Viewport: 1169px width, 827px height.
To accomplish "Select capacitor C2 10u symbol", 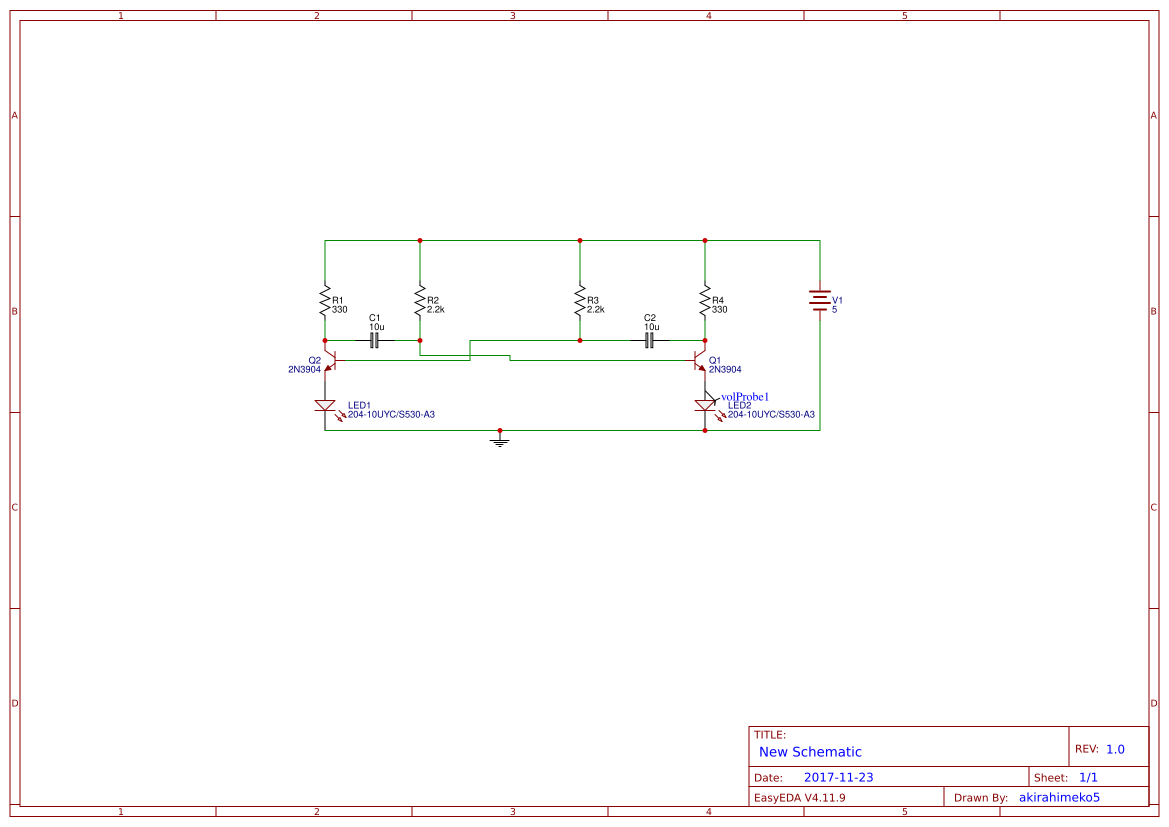I will tap(649, 340).
